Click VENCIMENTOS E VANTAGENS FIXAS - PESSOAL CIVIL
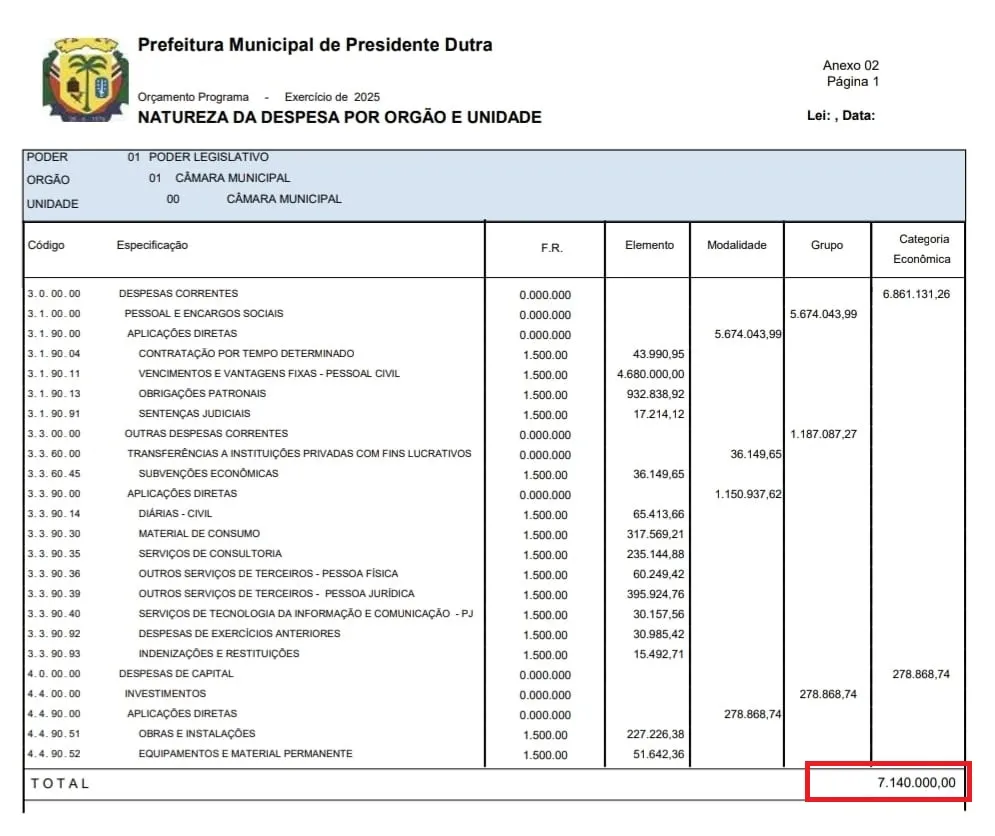995x836 pixels. pyautogui.click(x=269, y=374)
